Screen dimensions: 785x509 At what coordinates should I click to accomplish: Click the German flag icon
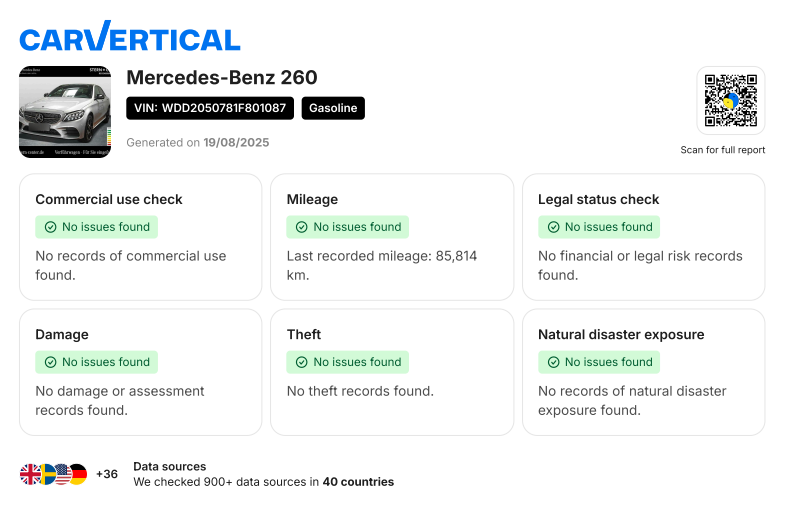pyautogui.click(x=79, y=474)
